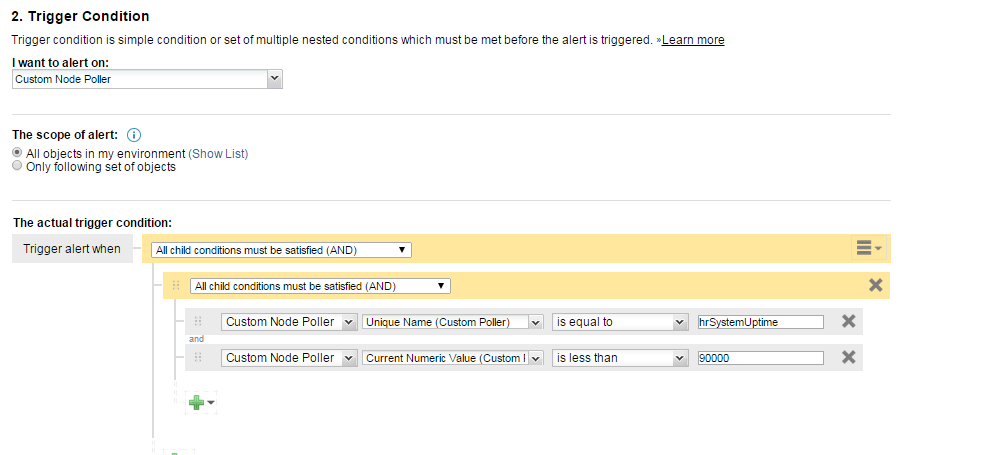Open the nested AND condition type dropdown
This screenshot has height=455, width=985.
(x=320, y=286)
